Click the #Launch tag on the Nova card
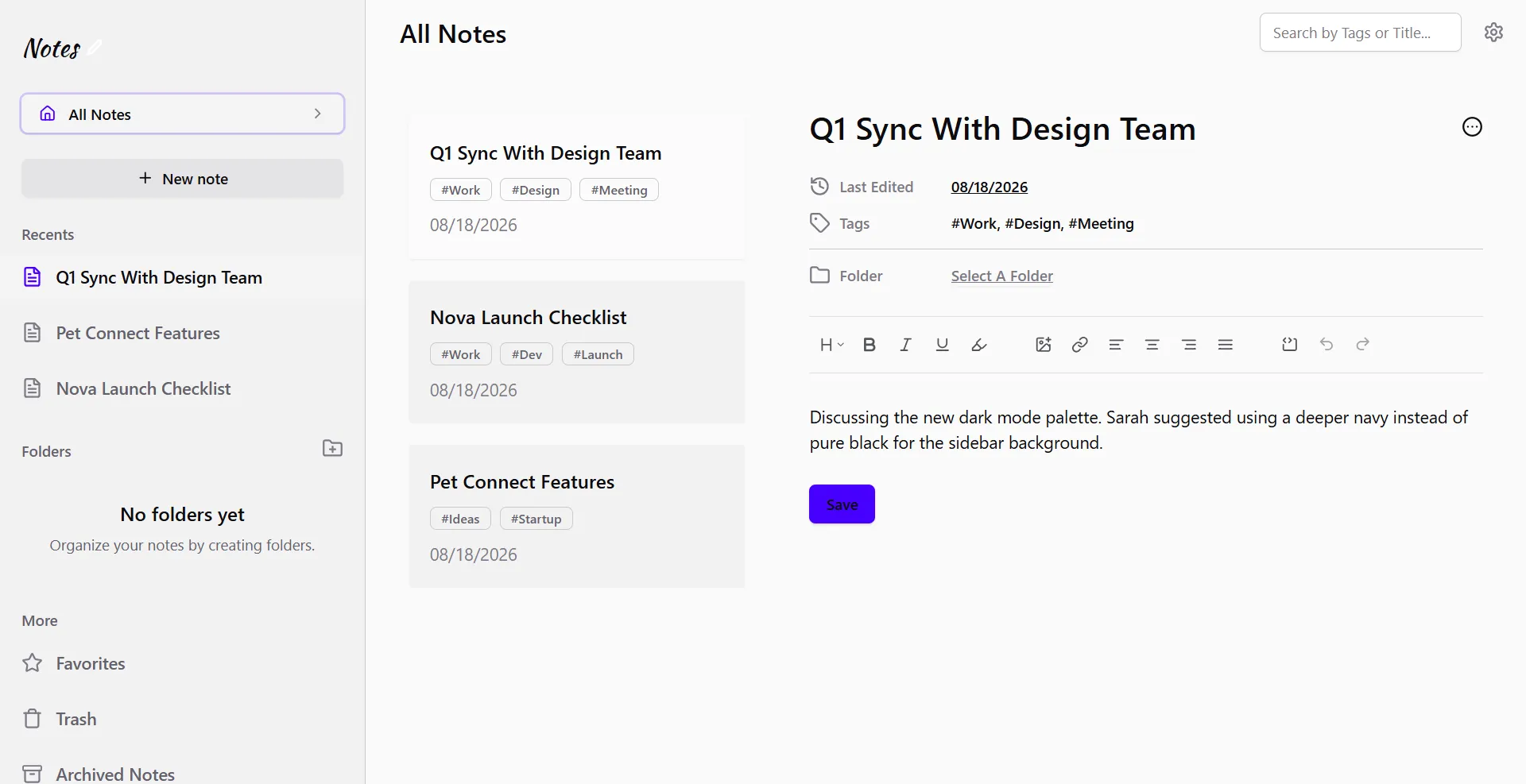Screen dimensions: 1526x784 pos(598,354)
